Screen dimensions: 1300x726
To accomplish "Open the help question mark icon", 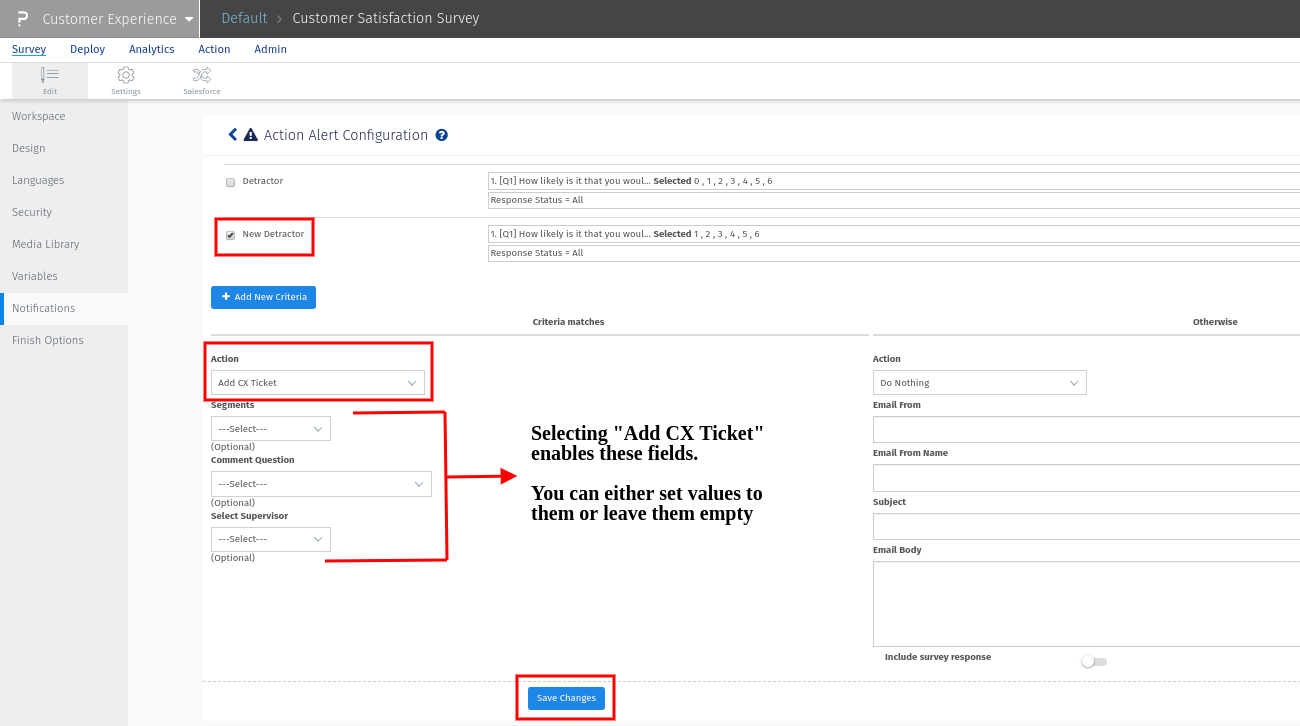I will [441, 135].
